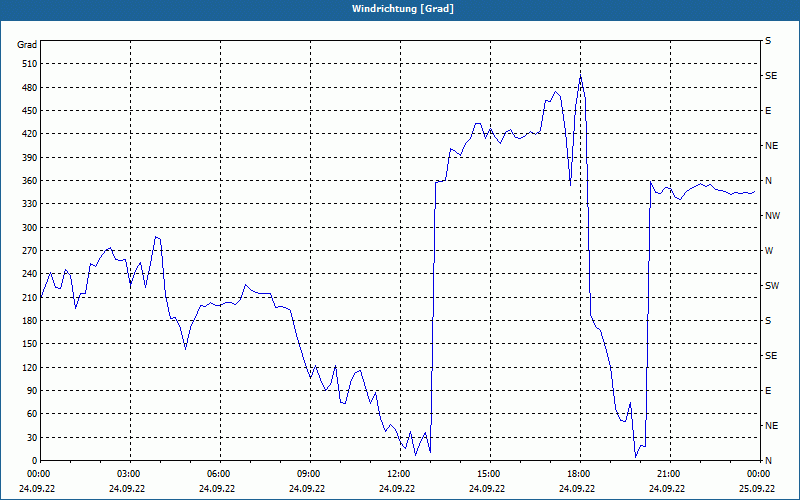Click the 25.09.22 date label

pos(757,489)
